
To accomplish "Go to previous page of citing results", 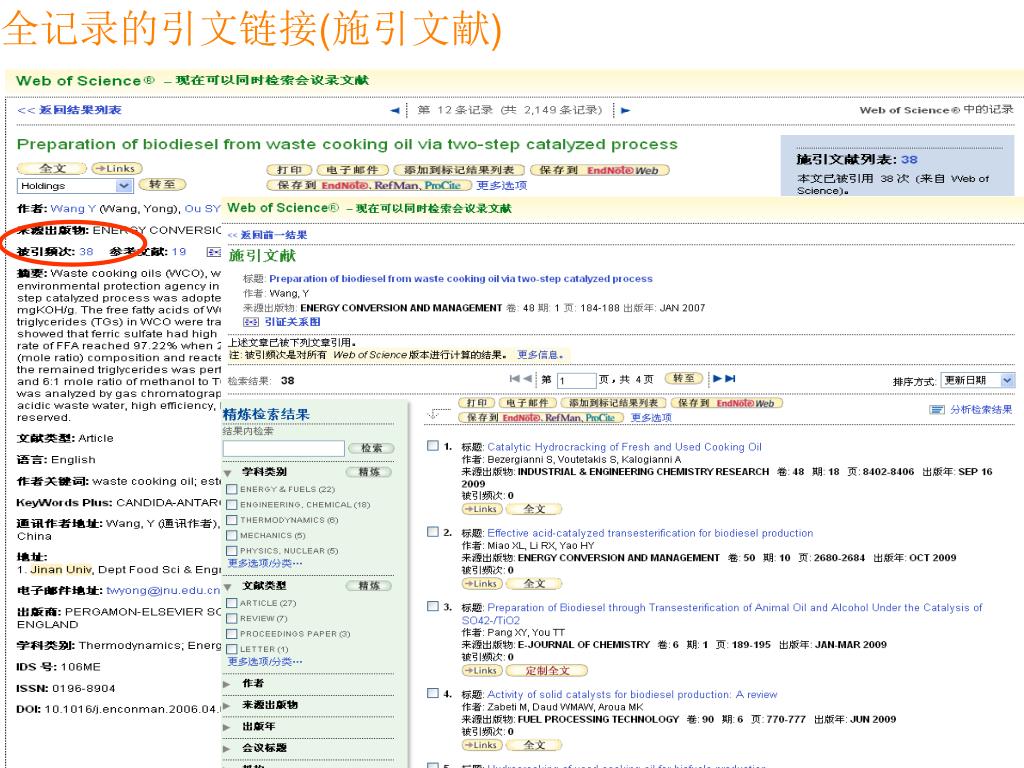I will coord(528,378).
